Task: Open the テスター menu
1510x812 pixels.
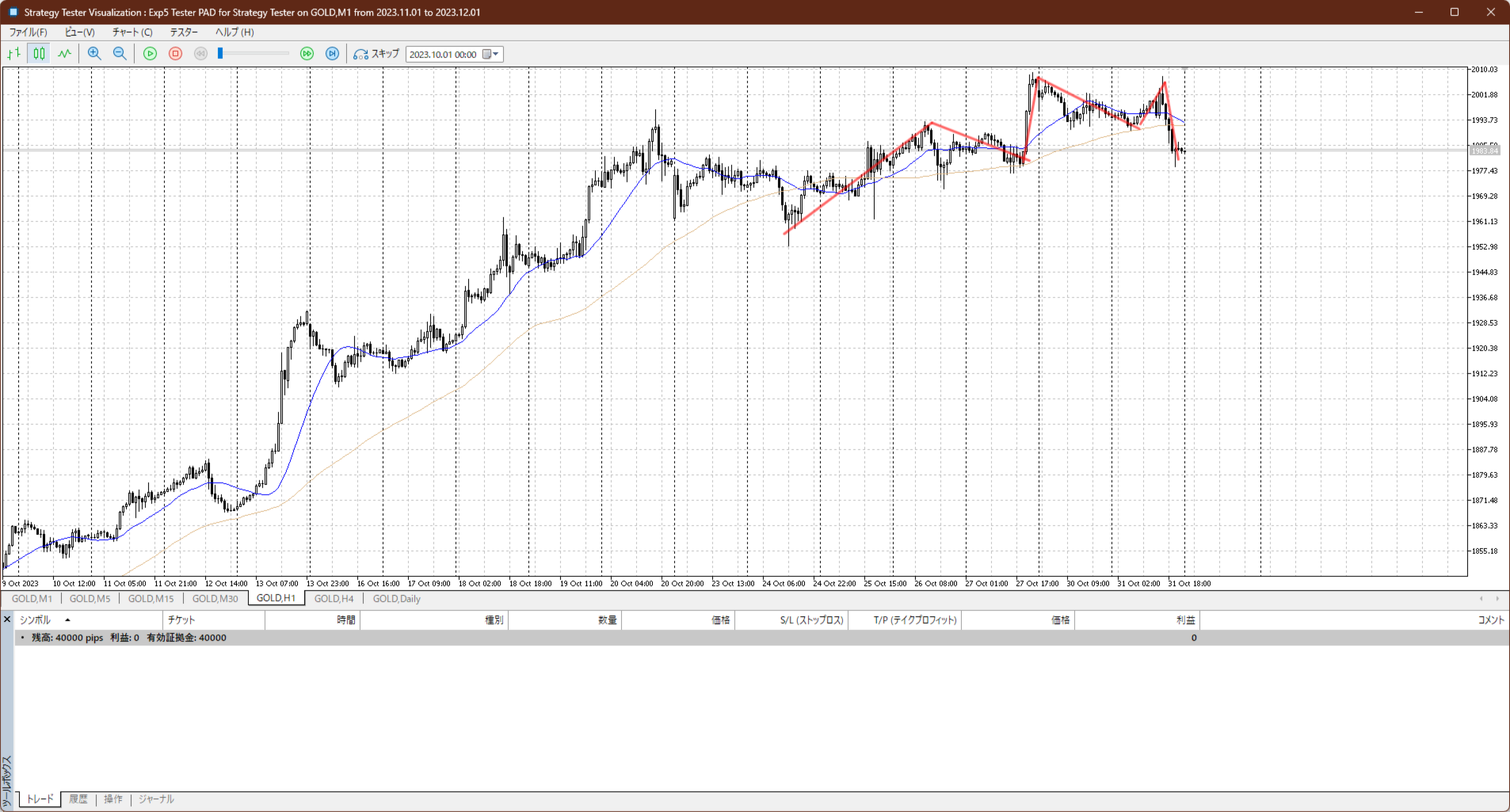Action: (x=184, y=32)
